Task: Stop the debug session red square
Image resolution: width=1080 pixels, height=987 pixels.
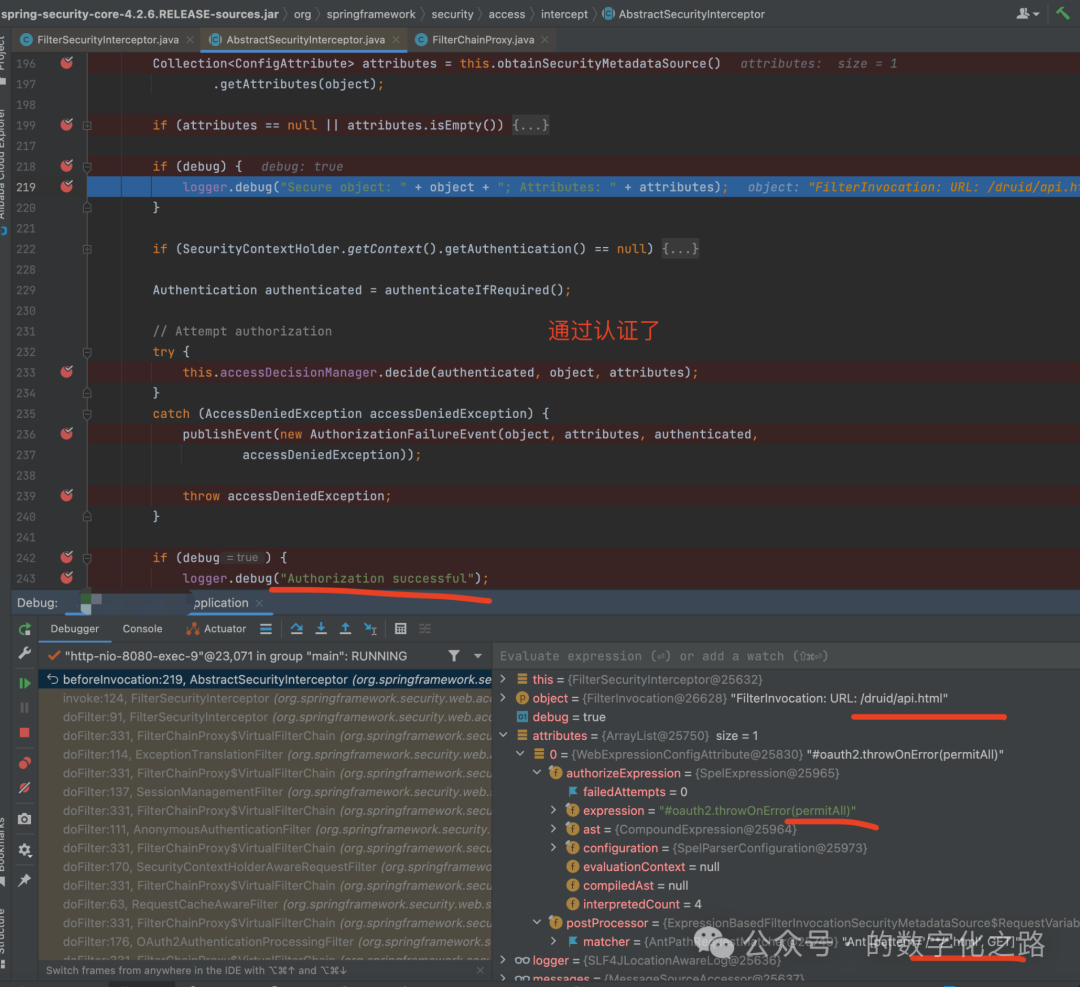Action: pos(25,733)
